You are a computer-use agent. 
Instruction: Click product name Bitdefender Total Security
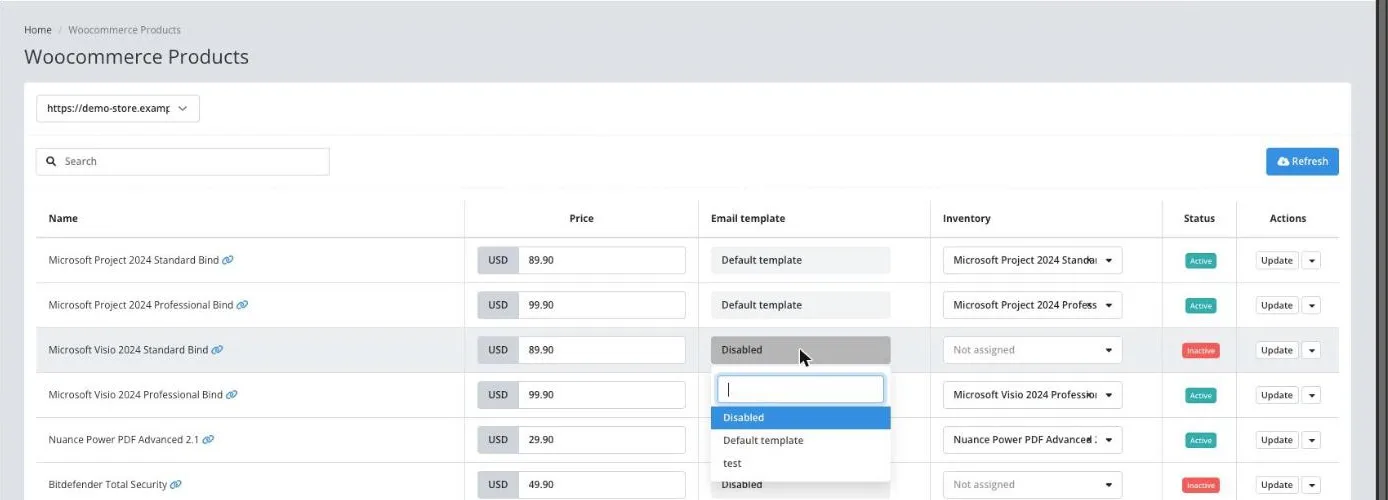(x=107, y=485)
